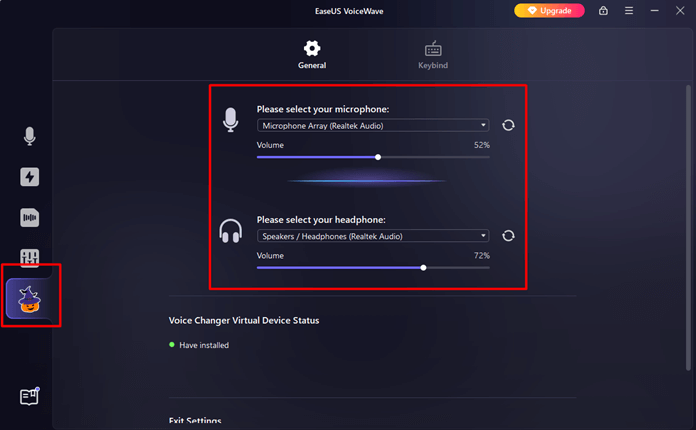Expand the Speakers / Headphones dropdown
Image resolution: width=696 pixels, height=430 pixels.
pos(373,236)
